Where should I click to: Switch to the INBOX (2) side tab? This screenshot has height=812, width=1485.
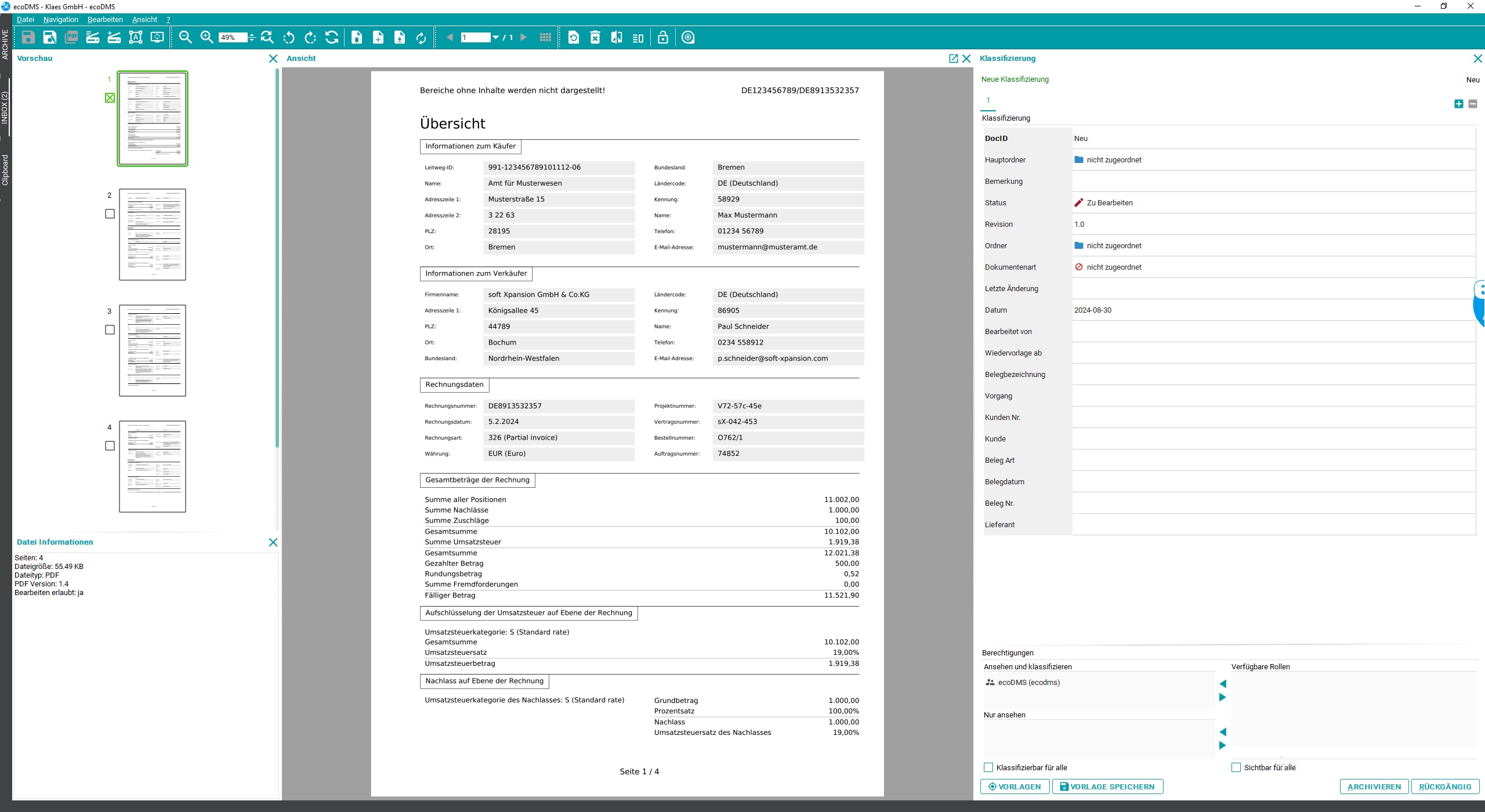pos(5,108)
